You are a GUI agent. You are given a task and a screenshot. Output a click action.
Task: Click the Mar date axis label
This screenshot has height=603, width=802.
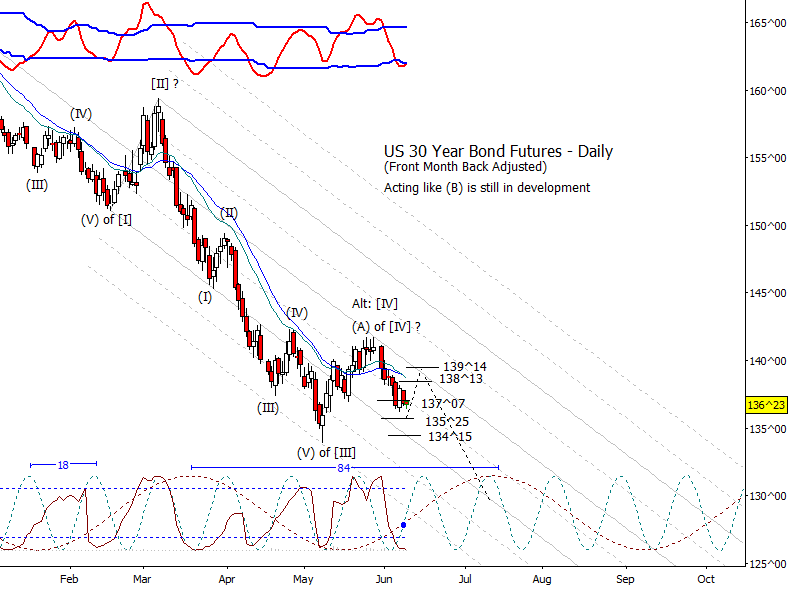coord(142,579)
